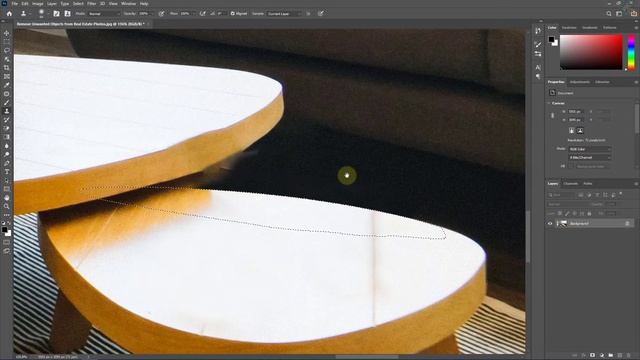Image resolution: width=640 pixels, height=360 pixels.
Task: Toggle airbrush build-up effects button
Action: 202,13
